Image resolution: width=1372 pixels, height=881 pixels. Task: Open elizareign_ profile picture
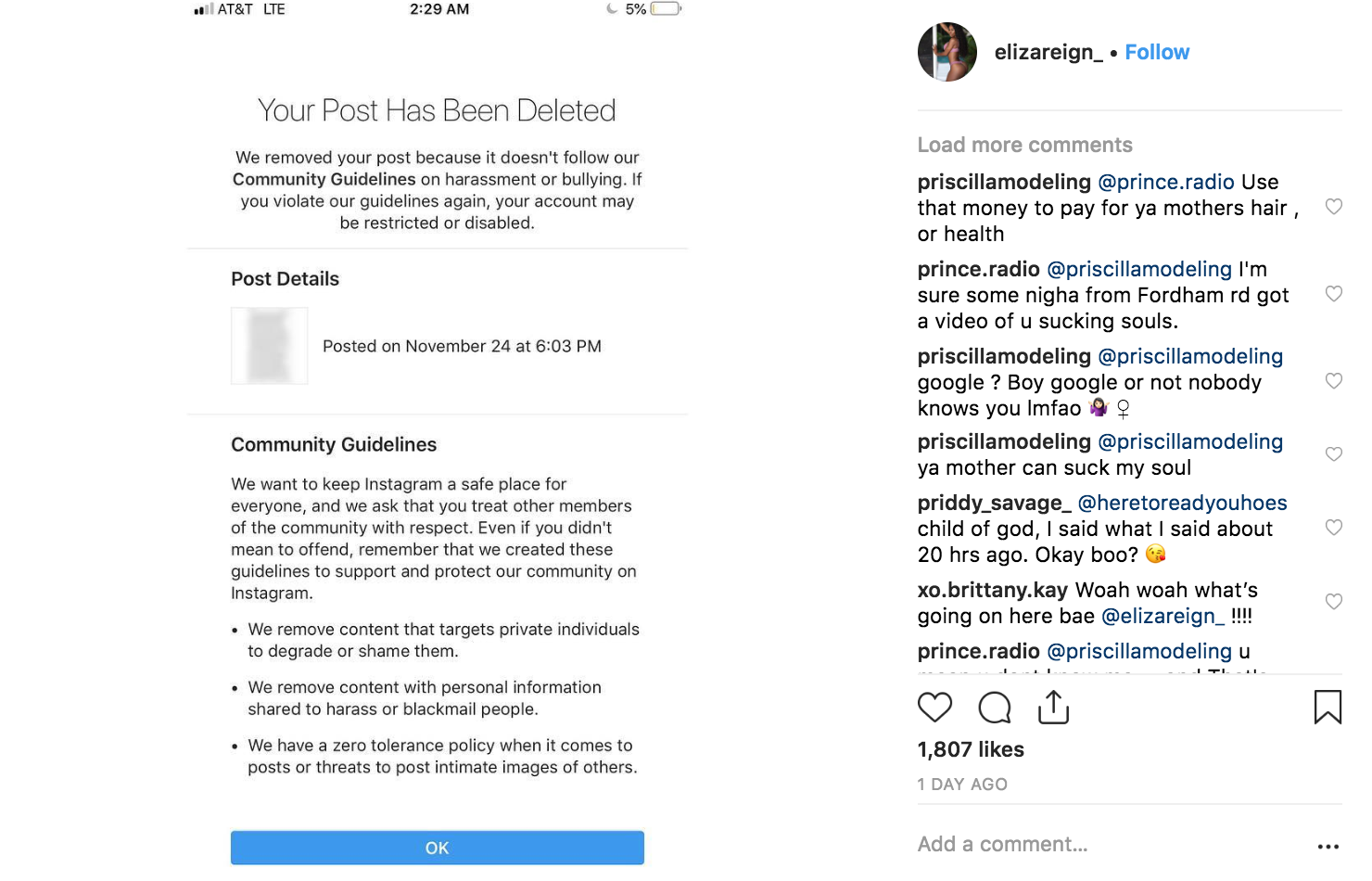[946, 52]
